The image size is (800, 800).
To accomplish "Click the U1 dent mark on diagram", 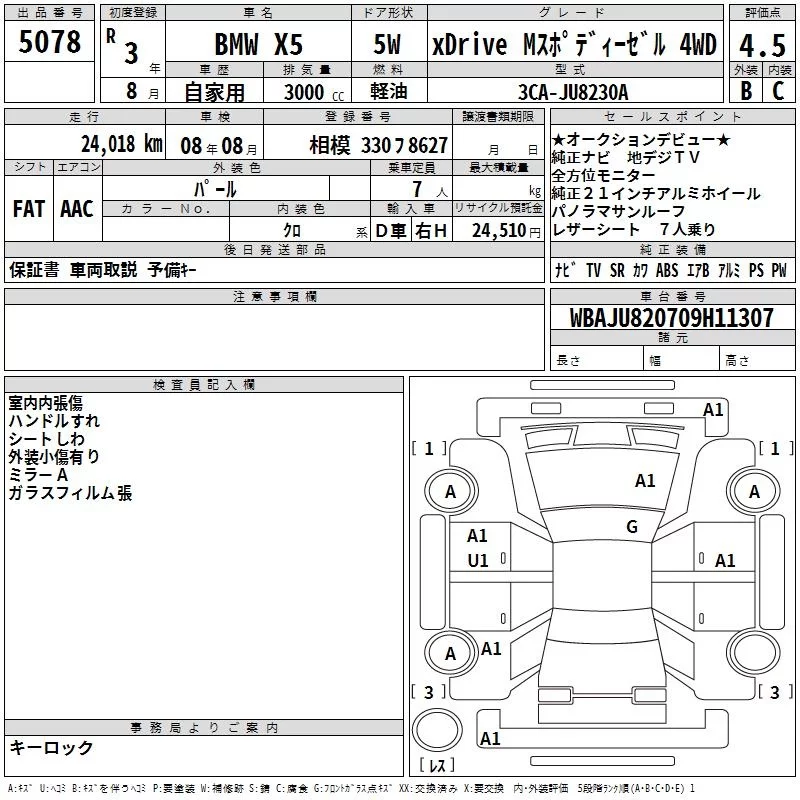I will pos(478,561).
